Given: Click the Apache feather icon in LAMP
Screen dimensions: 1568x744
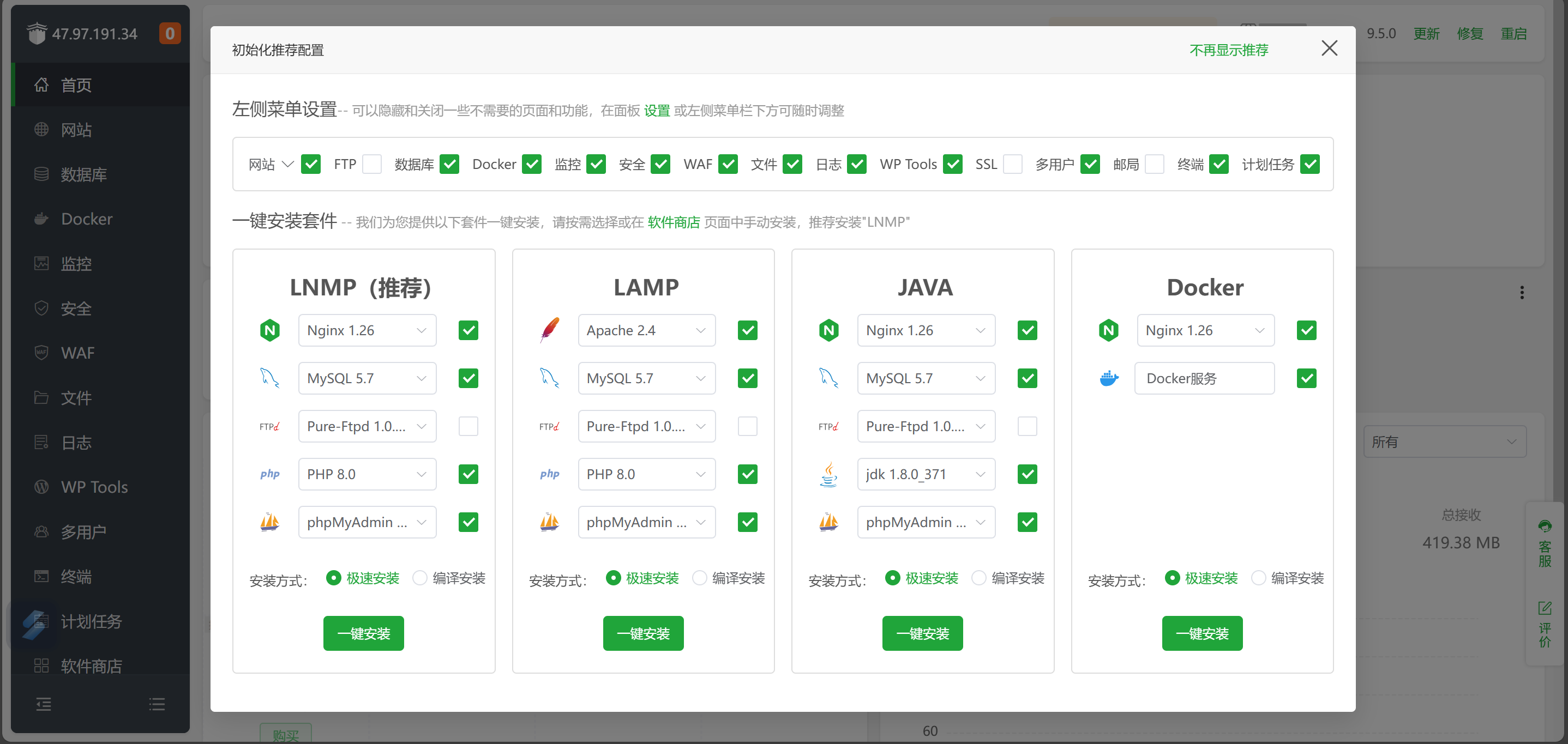Looking at the screenshot, I should (549, 330).
